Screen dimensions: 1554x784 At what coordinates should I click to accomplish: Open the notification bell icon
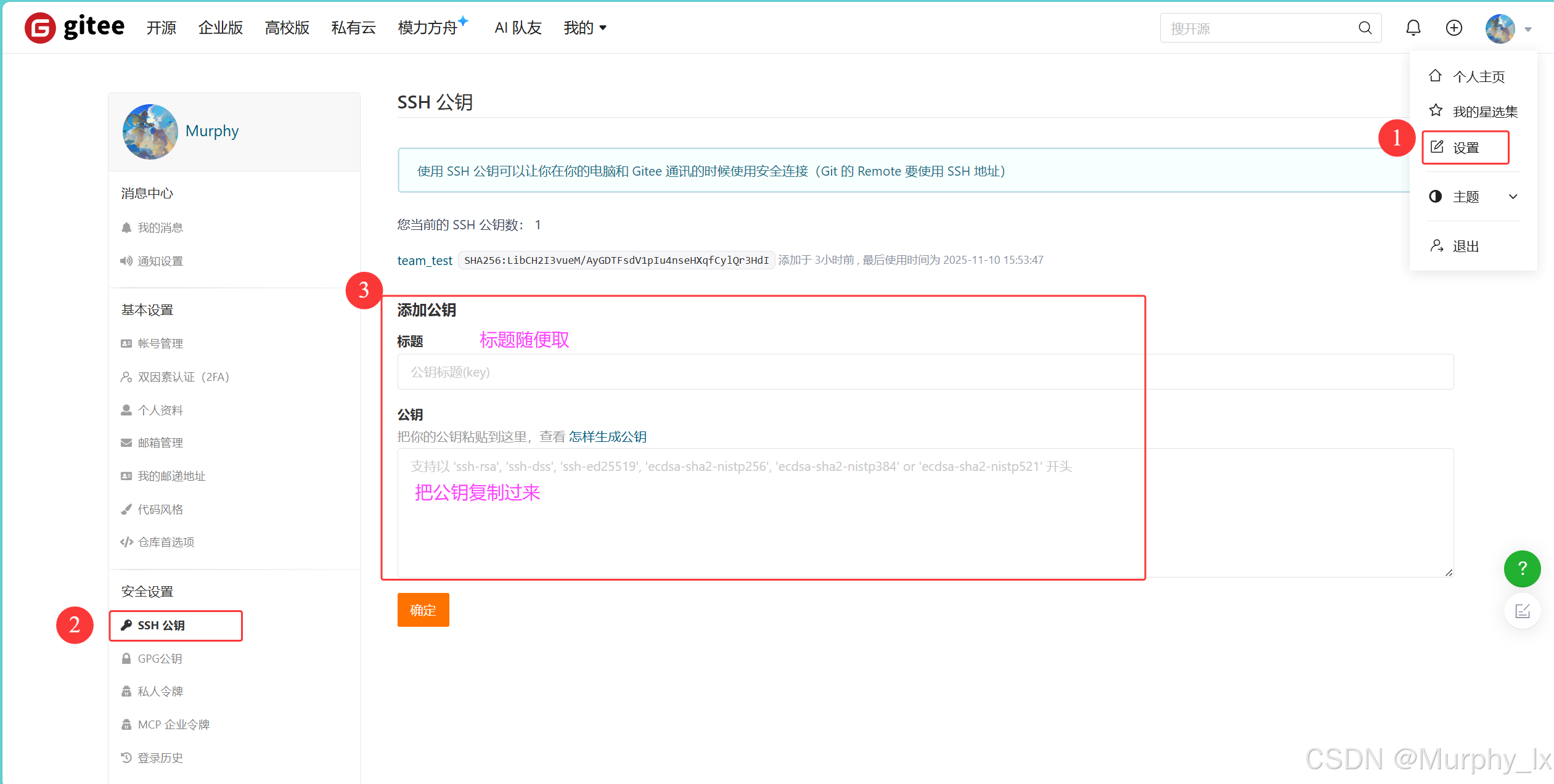click(1412, 27)
